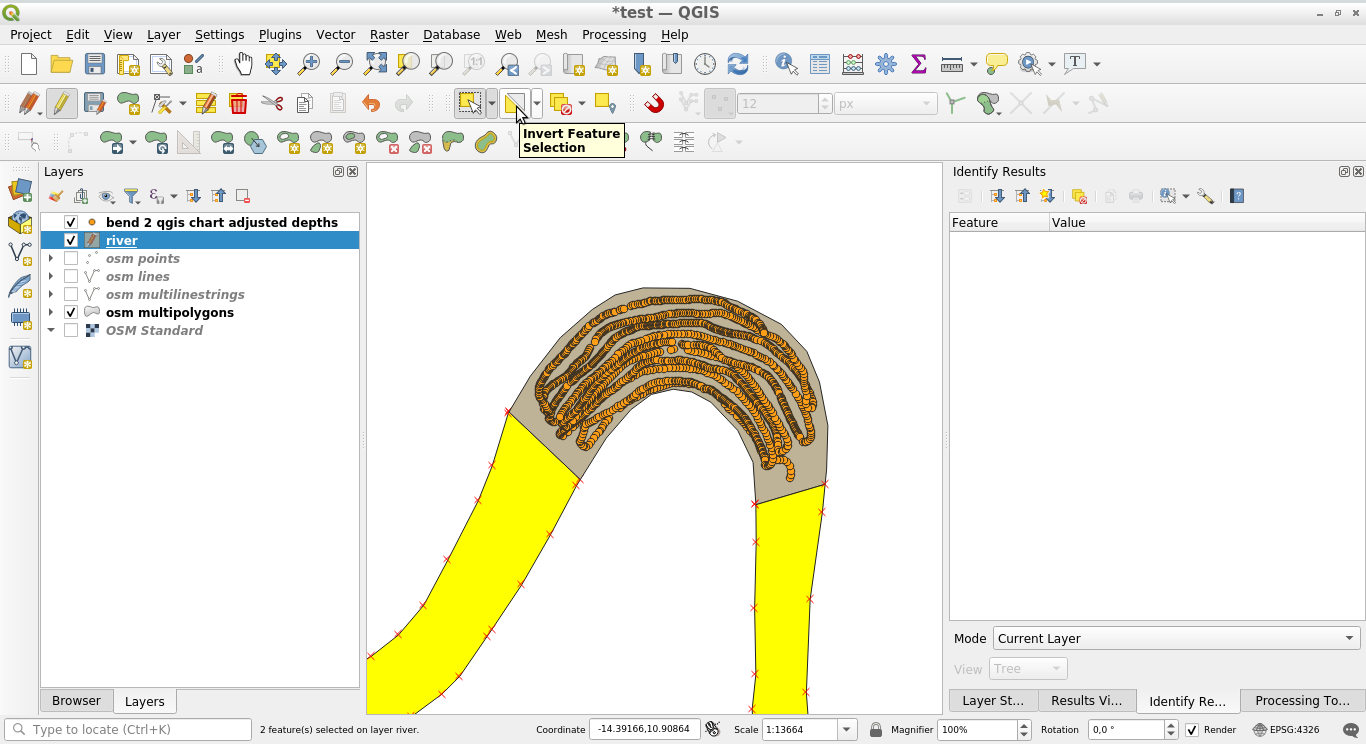
Task: Enable snapping with the magnet icon
Action: click(x=654, y=103)
